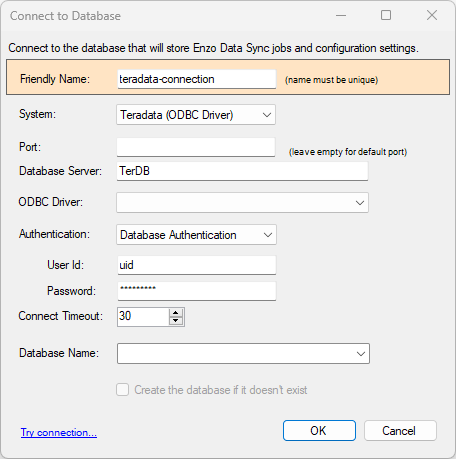Increase Connect Timeout with up arrow
Image resolution: width=456 pixels, height=459 pixels.
pyautogui.click(x=176, y=313)
